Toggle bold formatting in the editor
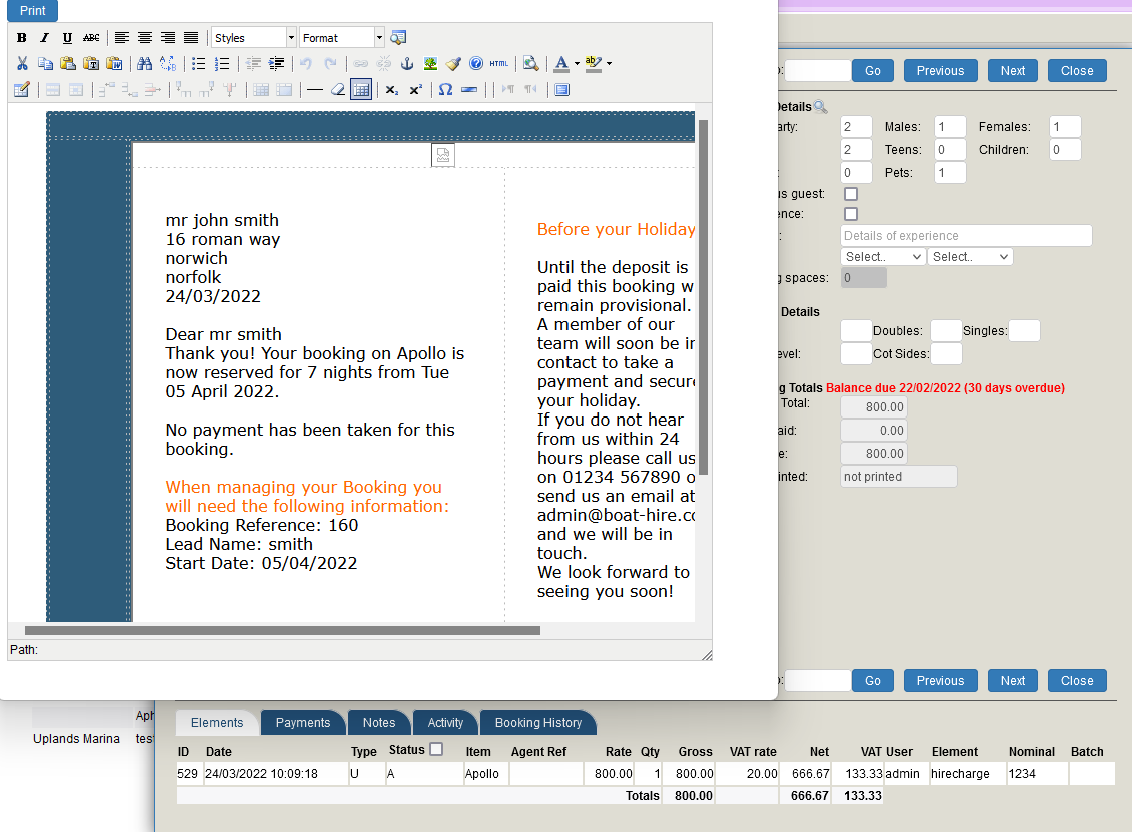This screenshot has width=1132, height=832. (22, 38)
